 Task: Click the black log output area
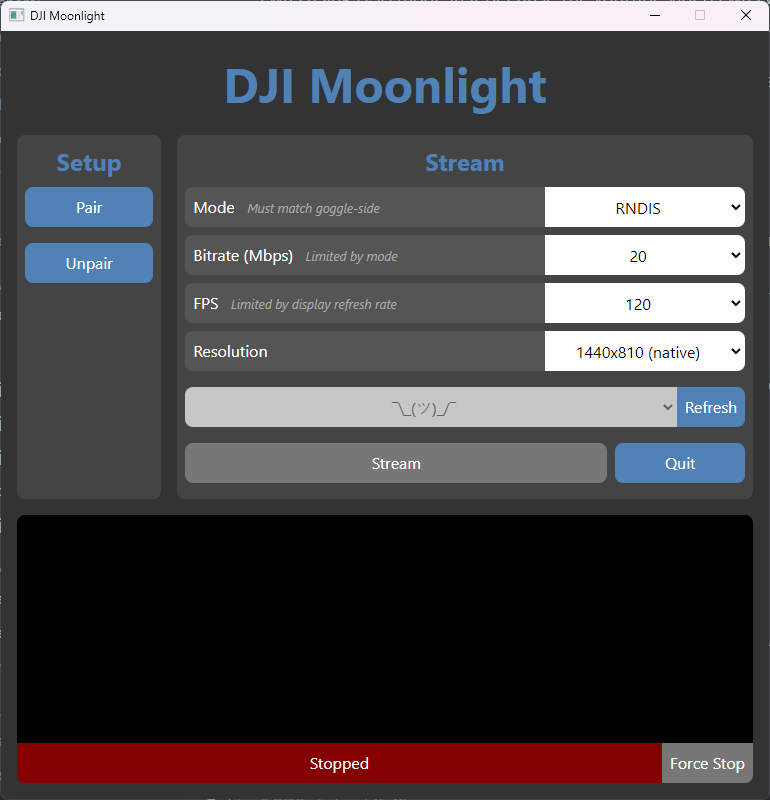click(385, 629)
